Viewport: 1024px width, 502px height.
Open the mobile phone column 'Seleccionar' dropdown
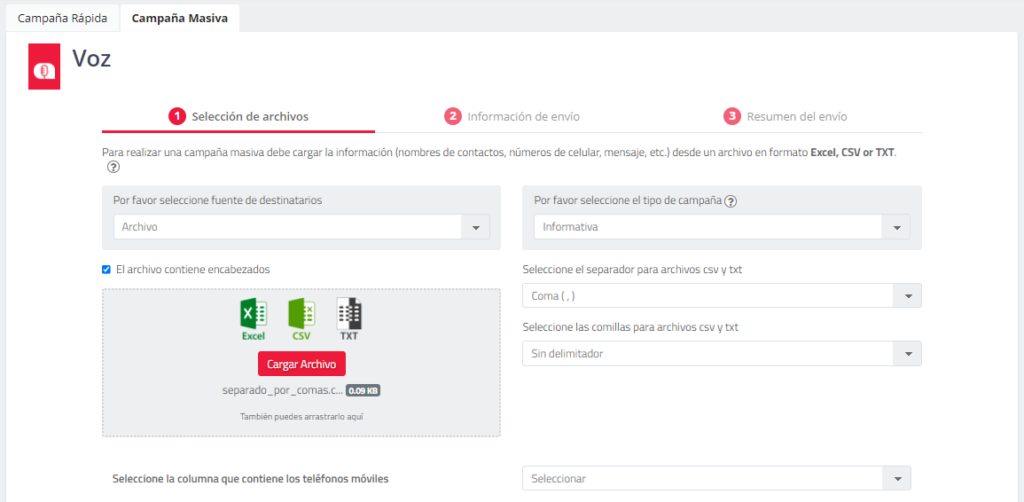click(716, 479)
